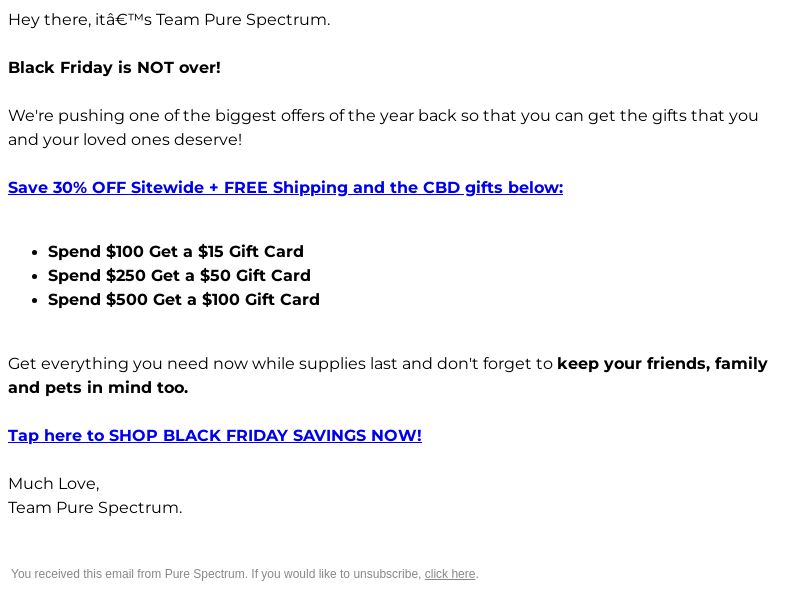Click the 'Hey there' greeting line

(169, 20)
